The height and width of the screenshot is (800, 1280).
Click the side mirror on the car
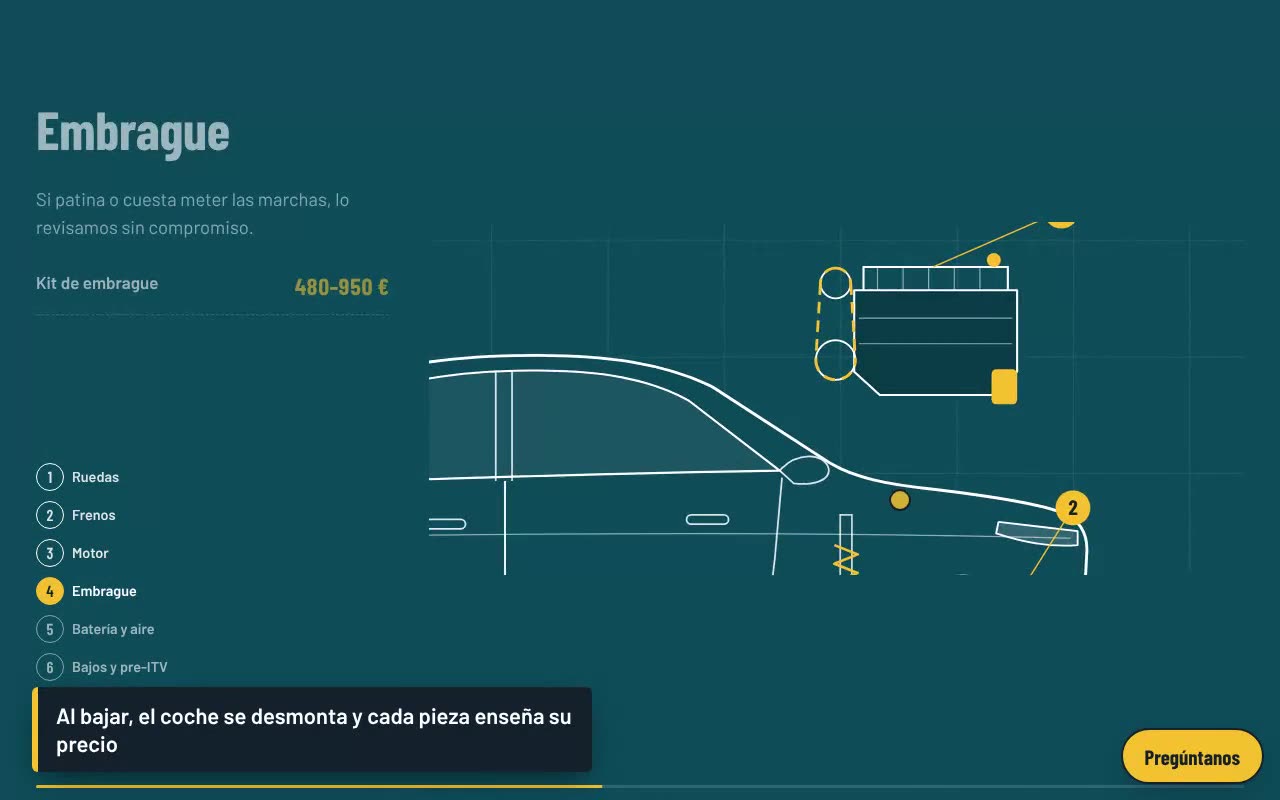click(x=804, y=470)
